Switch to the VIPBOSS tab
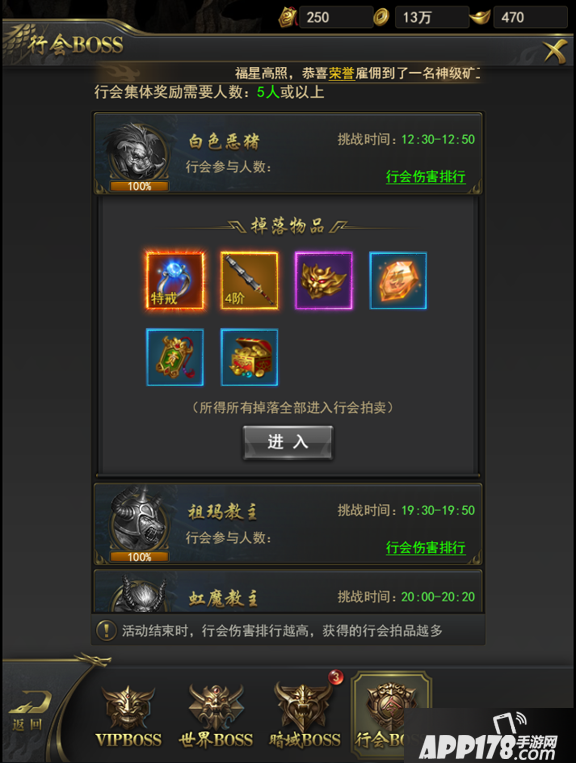This screenshot has width=576, height=763. point(128,717)
